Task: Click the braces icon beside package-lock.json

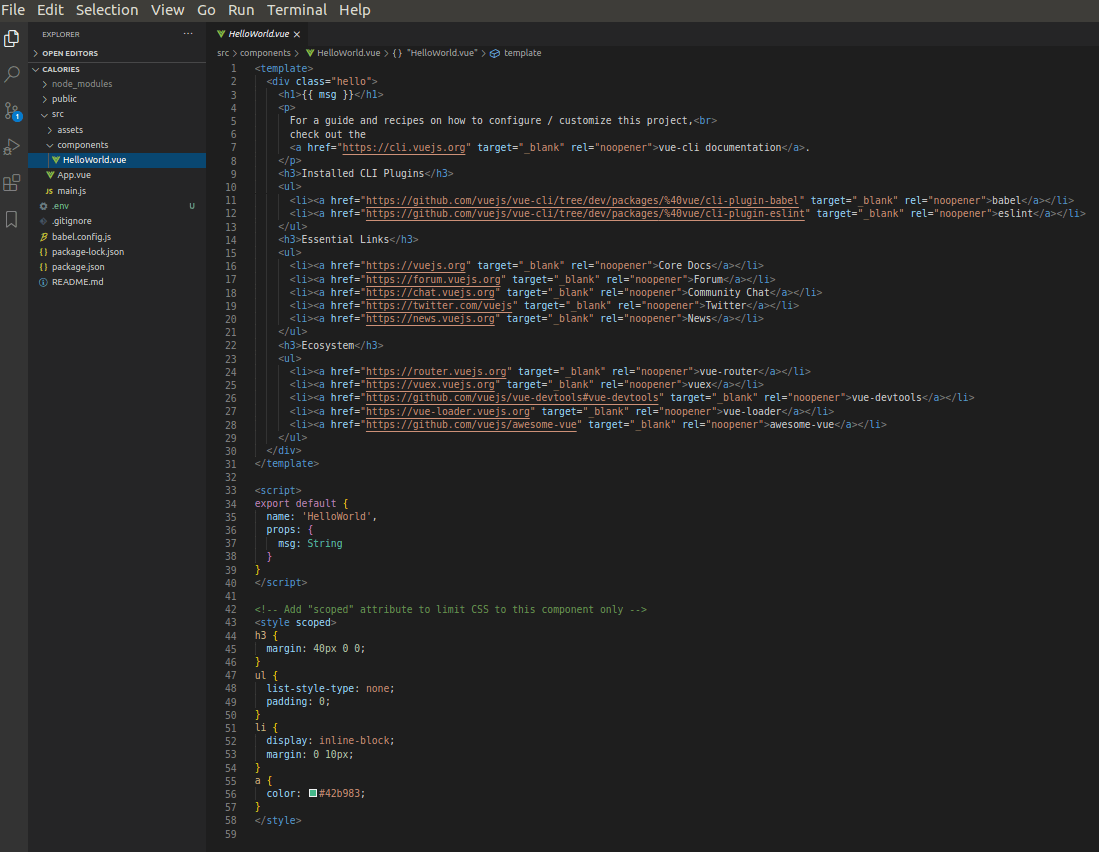Action: click(43, 252)
